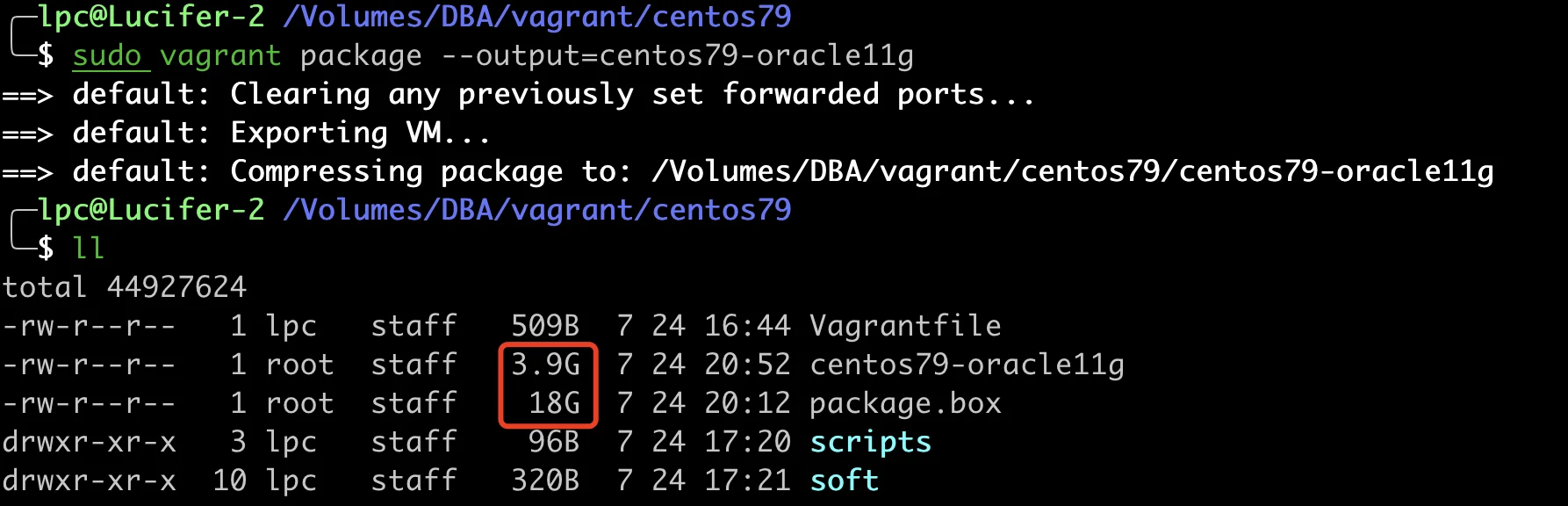
Task: Select the Vagrantfile filename
Action: (x=905, y=326)
